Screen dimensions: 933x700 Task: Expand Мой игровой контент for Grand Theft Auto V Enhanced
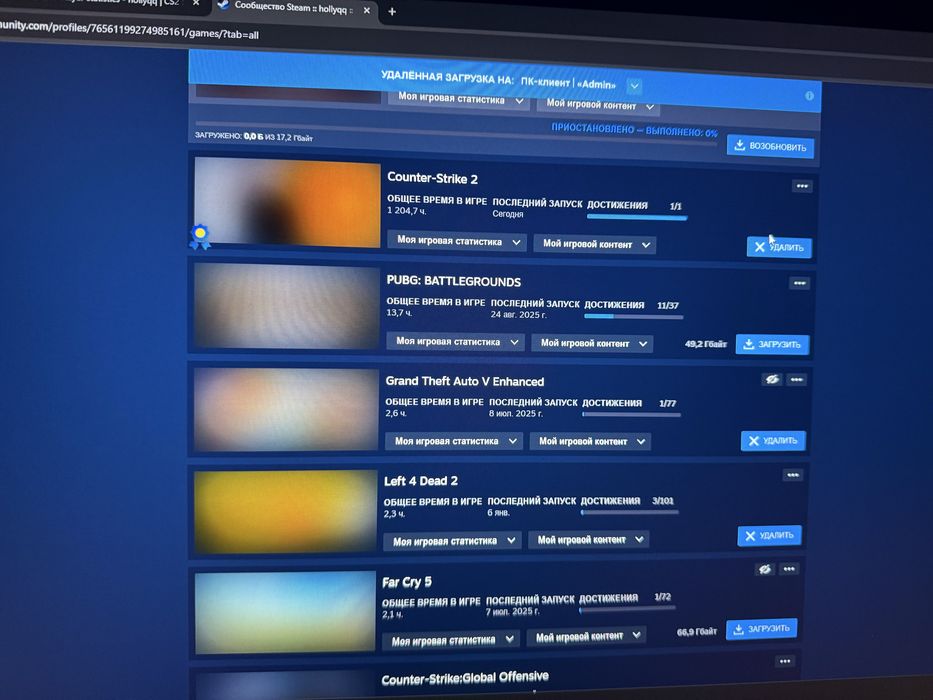click(590, 442)
